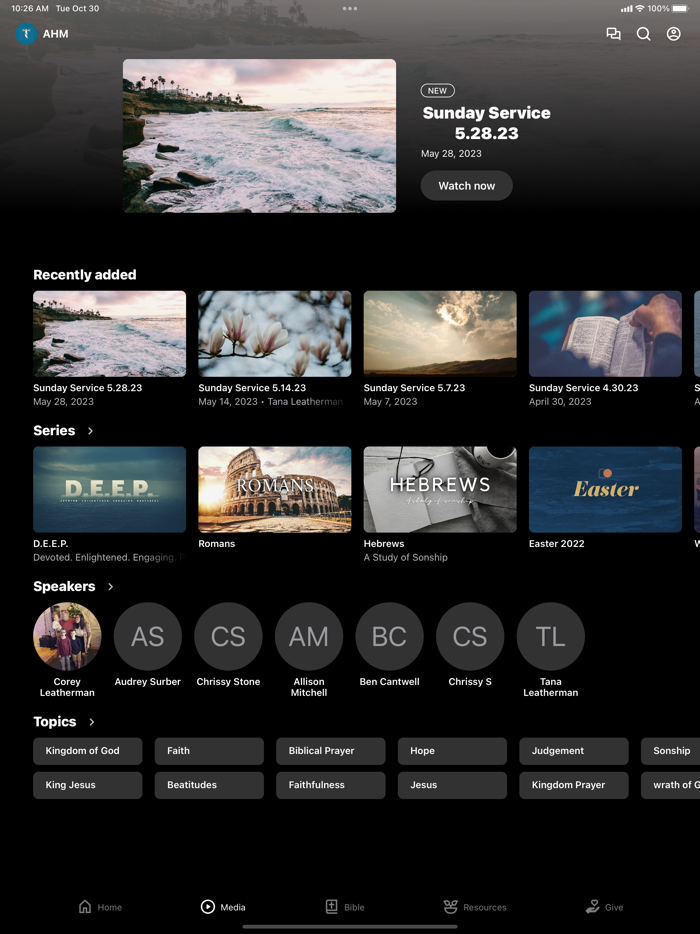Open the search magnifier icon
This screenshot has width=700, height=934.
click(643, 34)
